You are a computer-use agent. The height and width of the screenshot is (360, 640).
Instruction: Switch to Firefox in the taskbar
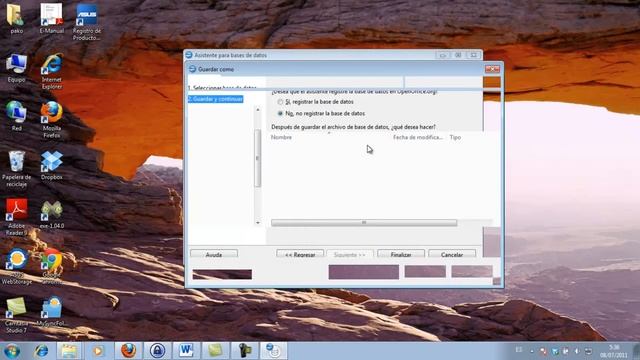tap(128, 351)
